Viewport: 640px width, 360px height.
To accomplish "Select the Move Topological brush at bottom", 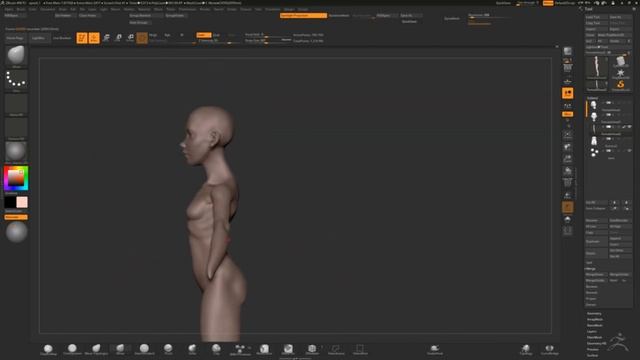I will click(96, 349).
